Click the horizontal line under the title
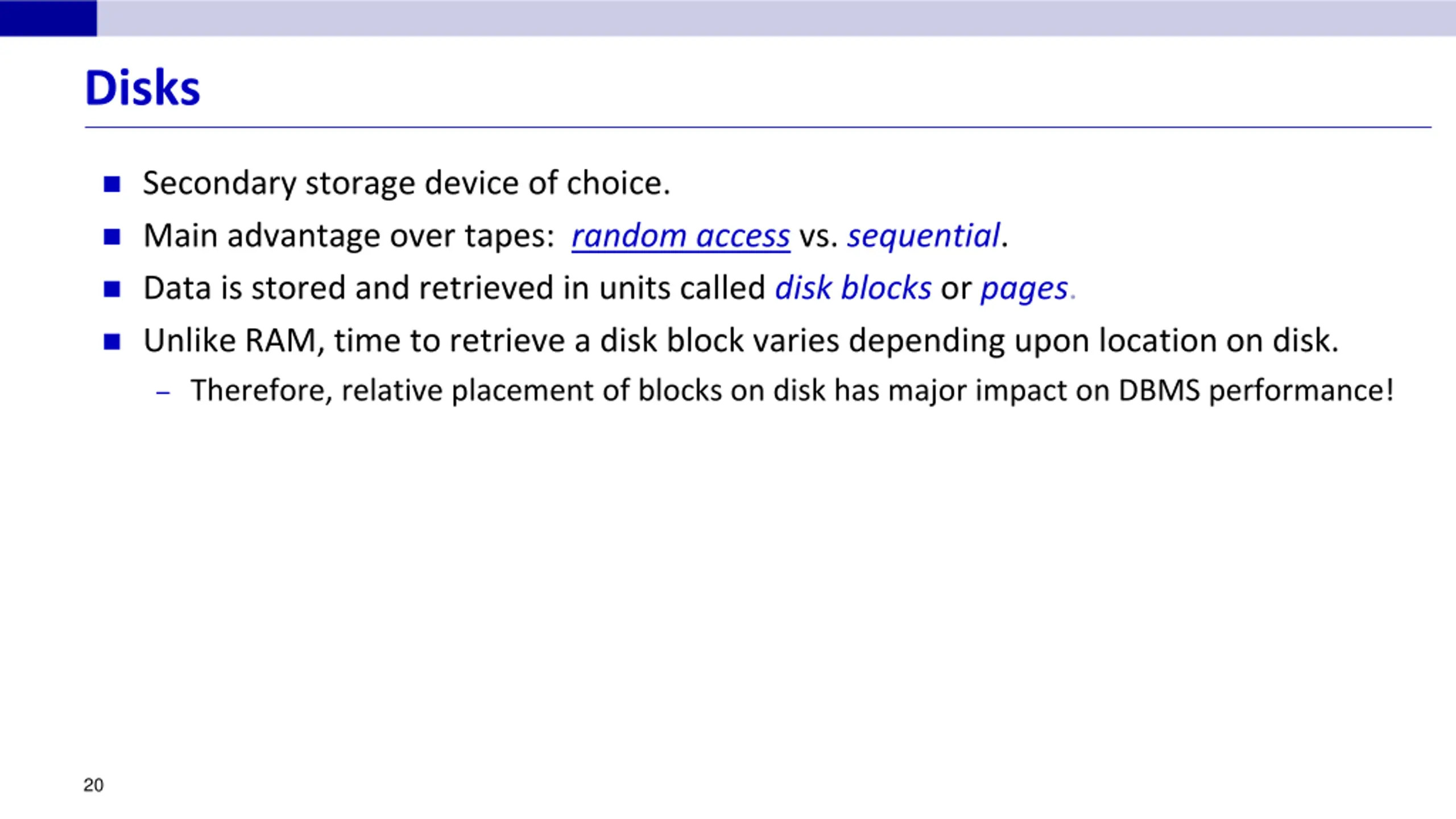 [x=758, y=127]
